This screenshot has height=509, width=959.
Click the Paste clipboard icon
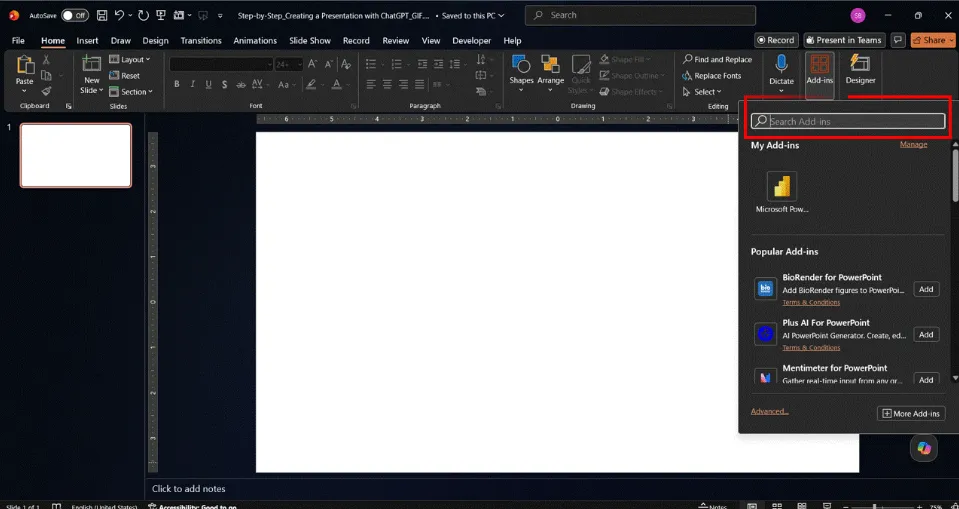click(25, 65)
